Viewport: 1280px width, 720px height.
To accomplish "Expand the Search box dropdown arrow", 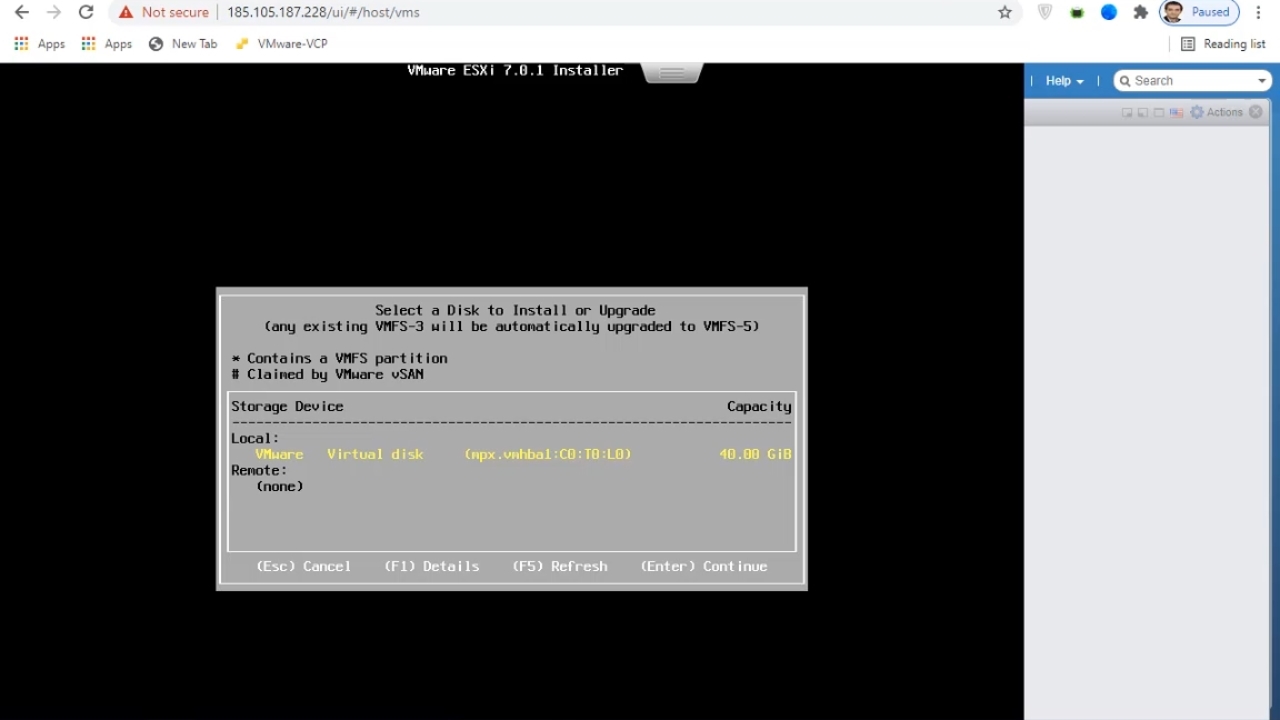I will click(1262, 81).
